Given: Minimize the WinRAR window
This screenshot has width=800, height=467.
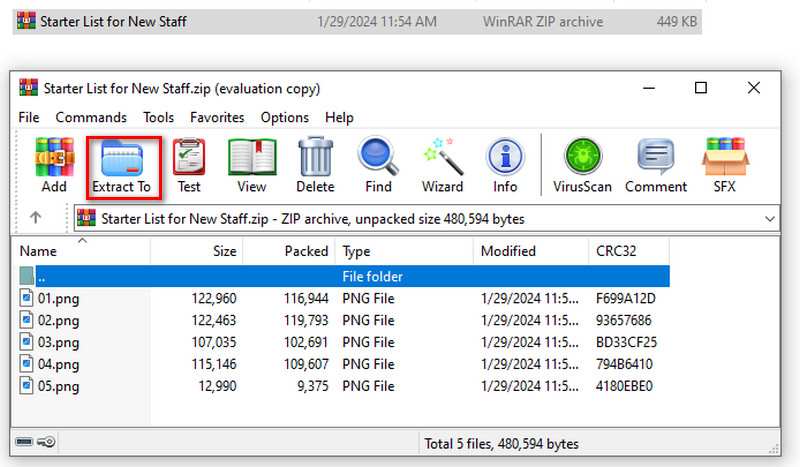Looking at the screenshot, I should click(x=648, y=88).
